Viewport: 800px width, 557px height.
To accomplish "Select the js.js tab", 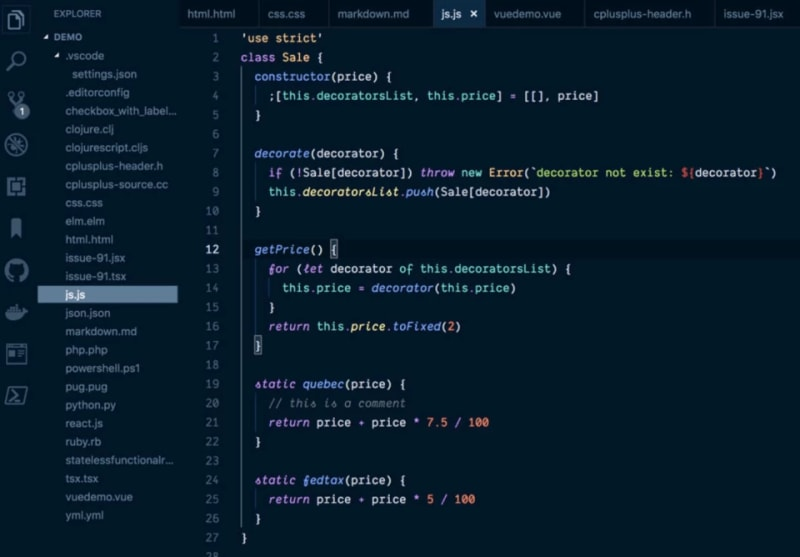I will 451,14.
